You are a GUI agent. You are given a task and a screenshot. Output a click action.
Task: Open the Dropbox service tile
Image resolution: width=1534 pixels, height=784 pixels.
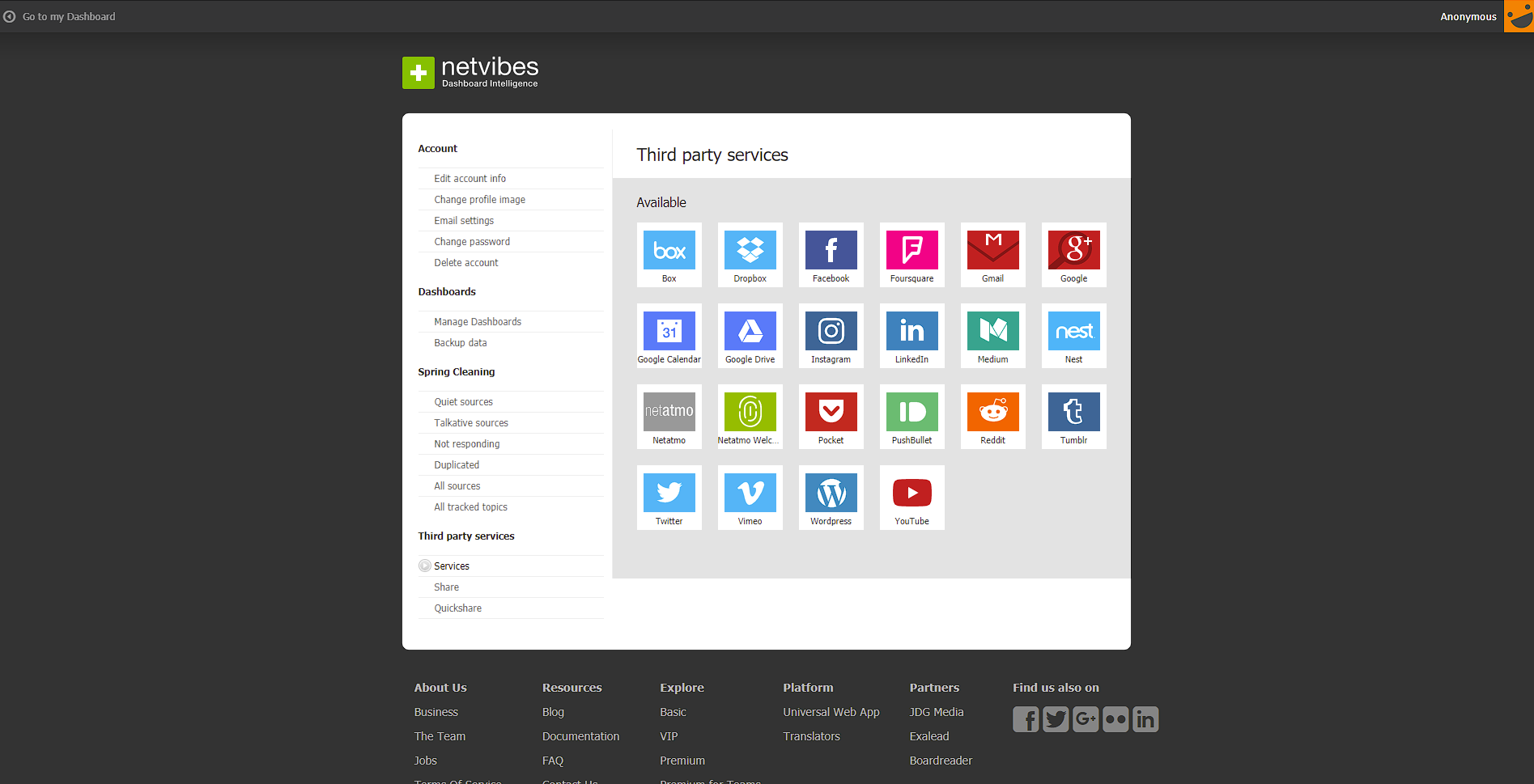click(x=750, y=255)
